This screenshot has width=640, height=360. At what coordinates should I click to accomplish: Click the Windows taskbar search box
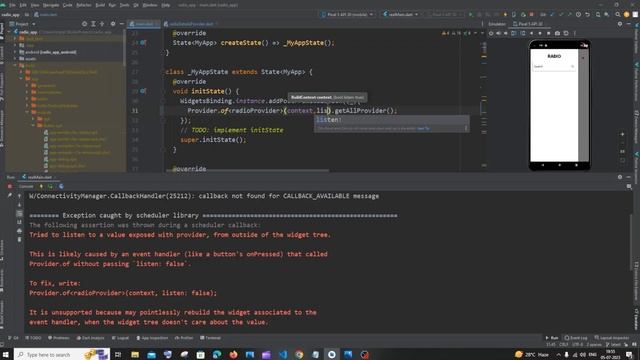tap(62, 355)
